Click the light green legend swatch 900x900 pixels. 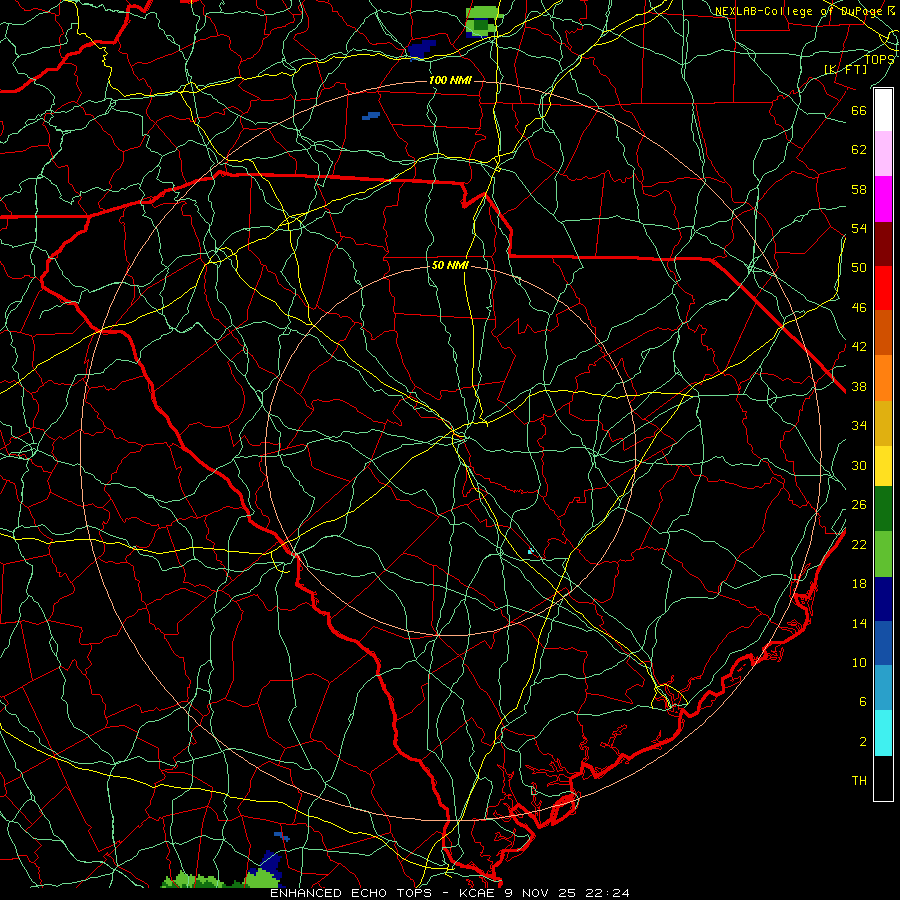[x=883, y=554]
